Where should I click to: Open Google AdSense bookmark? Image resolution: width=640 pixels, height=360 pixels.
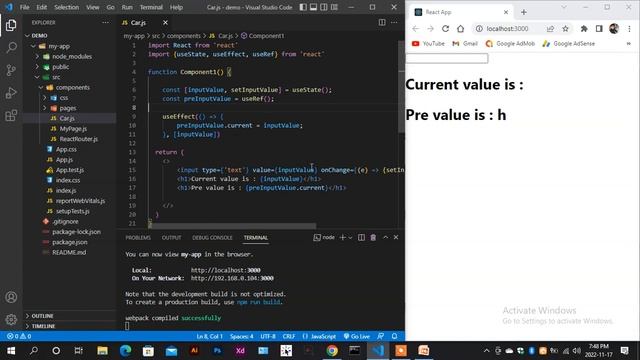569,44
